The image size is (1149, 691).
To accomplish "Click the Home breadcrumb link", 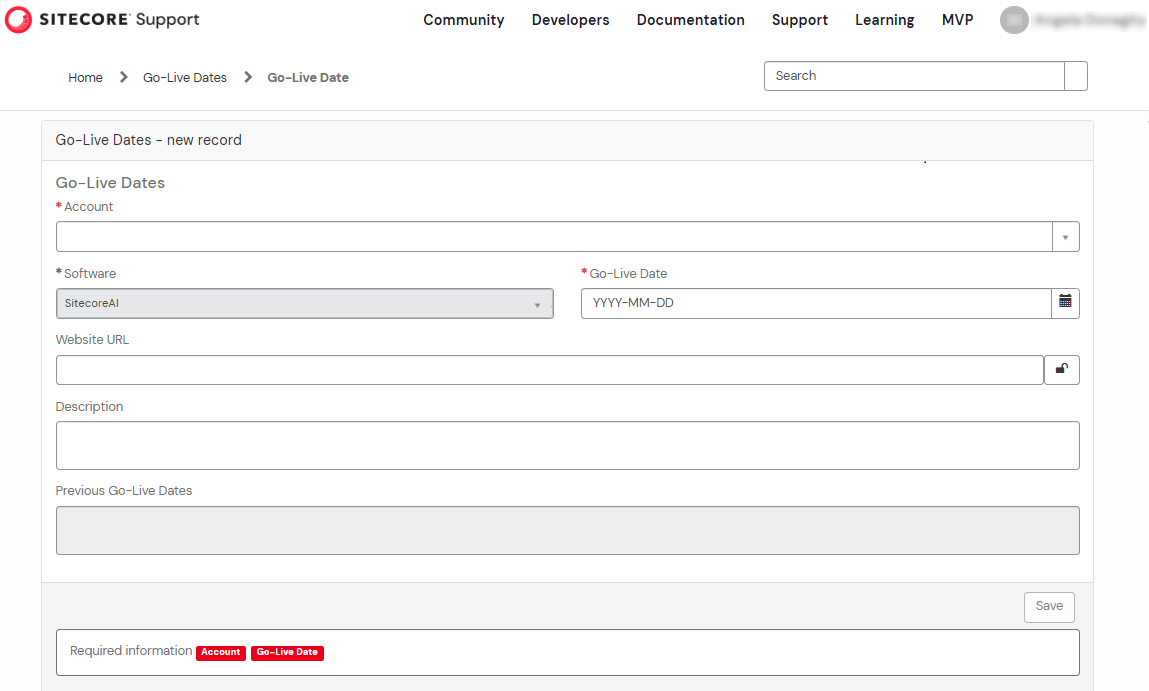I will pos(85,78).
